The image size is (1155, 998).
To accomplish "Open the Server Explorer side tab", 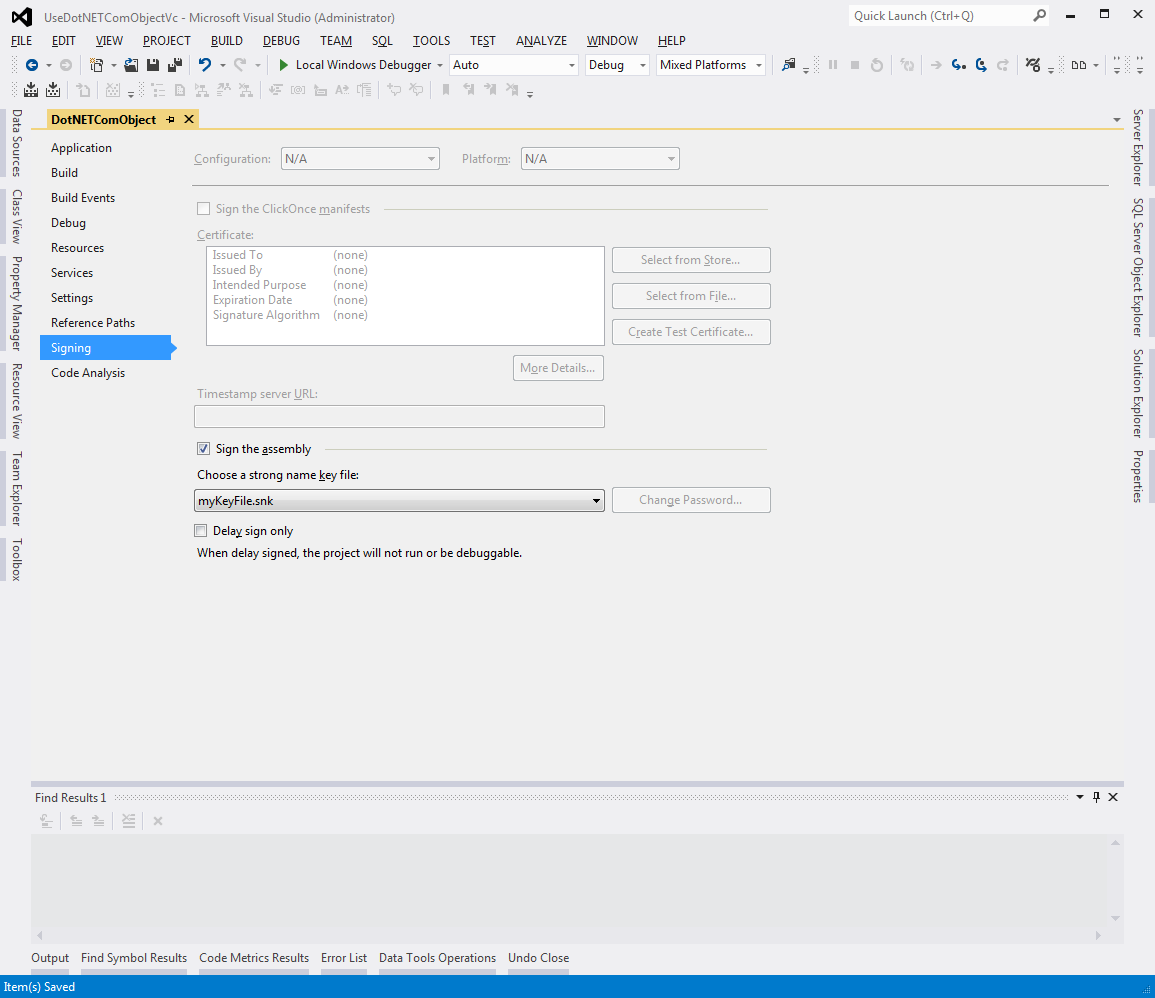I will coord(1138,147).
